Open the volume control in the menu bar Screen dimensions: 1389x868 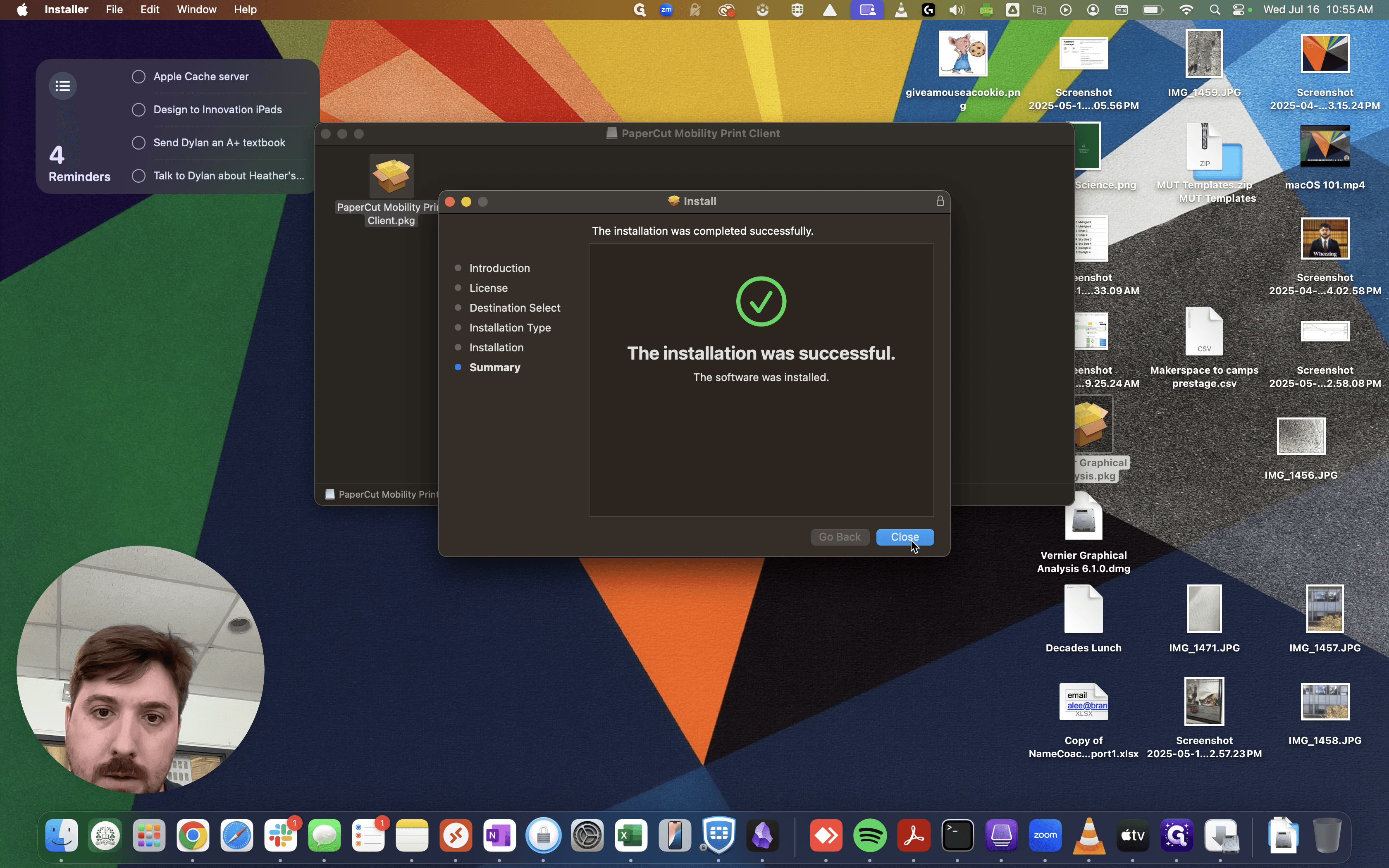pos(957,10)
